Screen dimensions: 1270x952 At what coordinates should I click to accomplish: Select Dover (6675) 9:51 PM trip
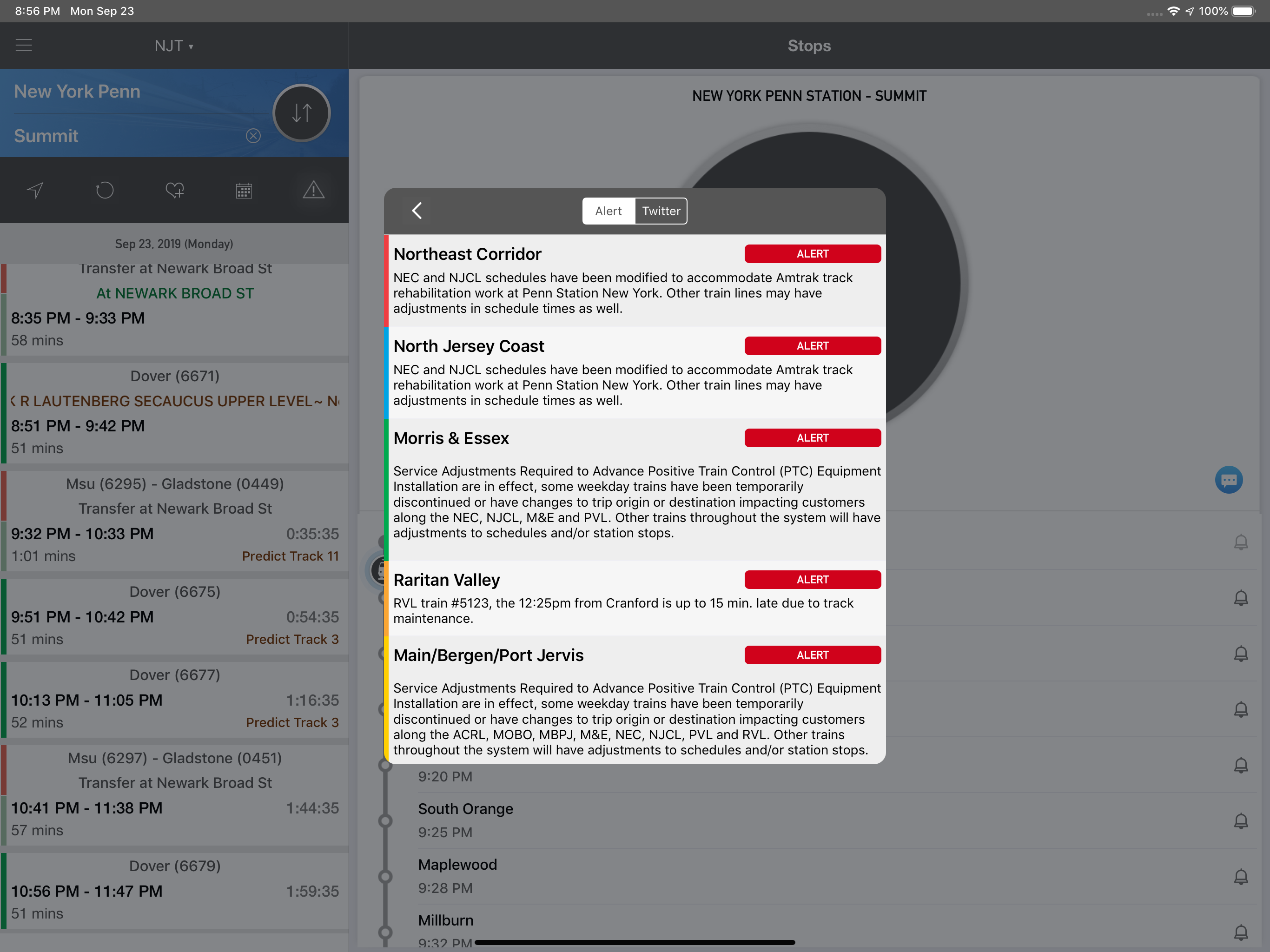[x=174, y=616]
